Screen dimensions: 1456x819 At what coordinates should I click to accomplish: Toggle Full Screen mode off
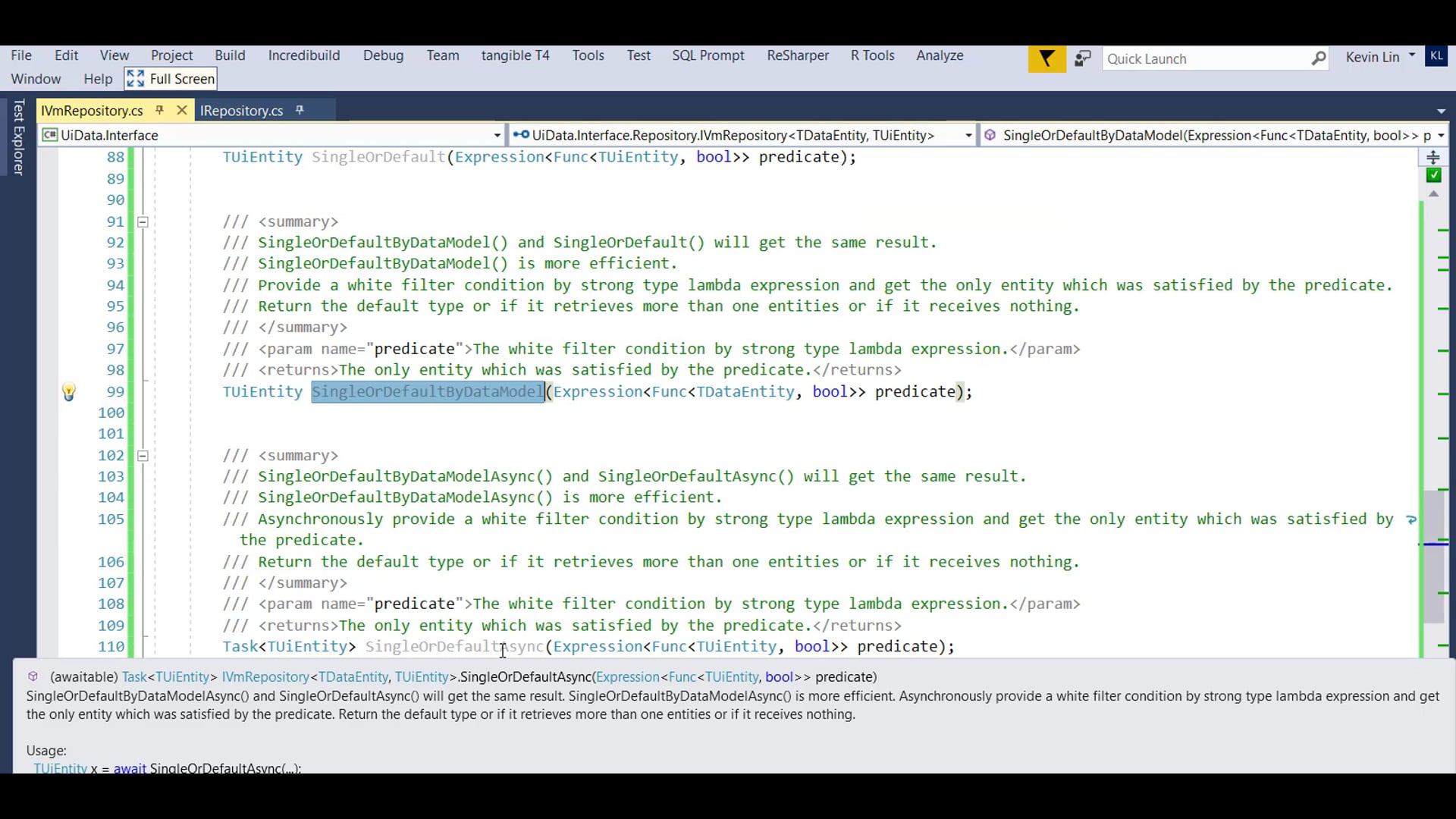click(170, 78)
